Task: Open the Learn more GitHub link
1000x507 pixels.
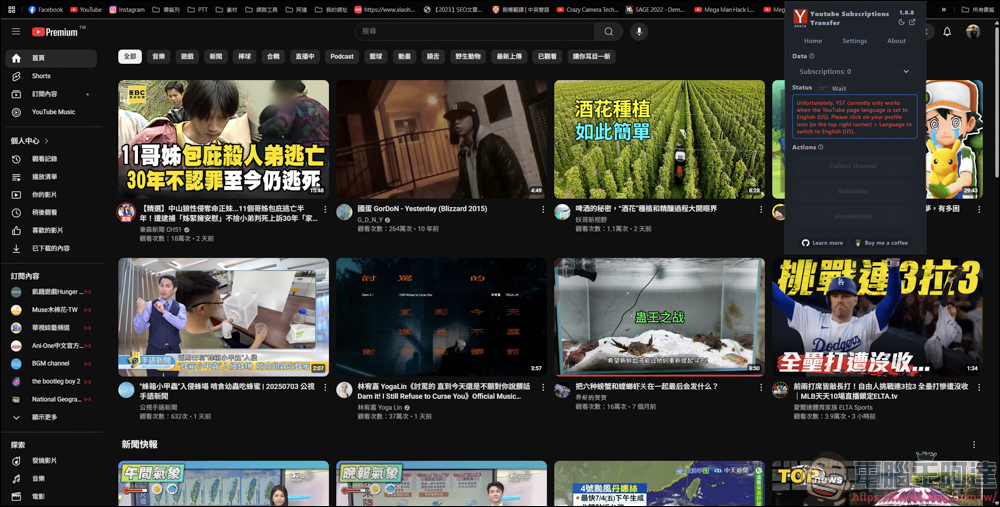Action: [823, 243]
